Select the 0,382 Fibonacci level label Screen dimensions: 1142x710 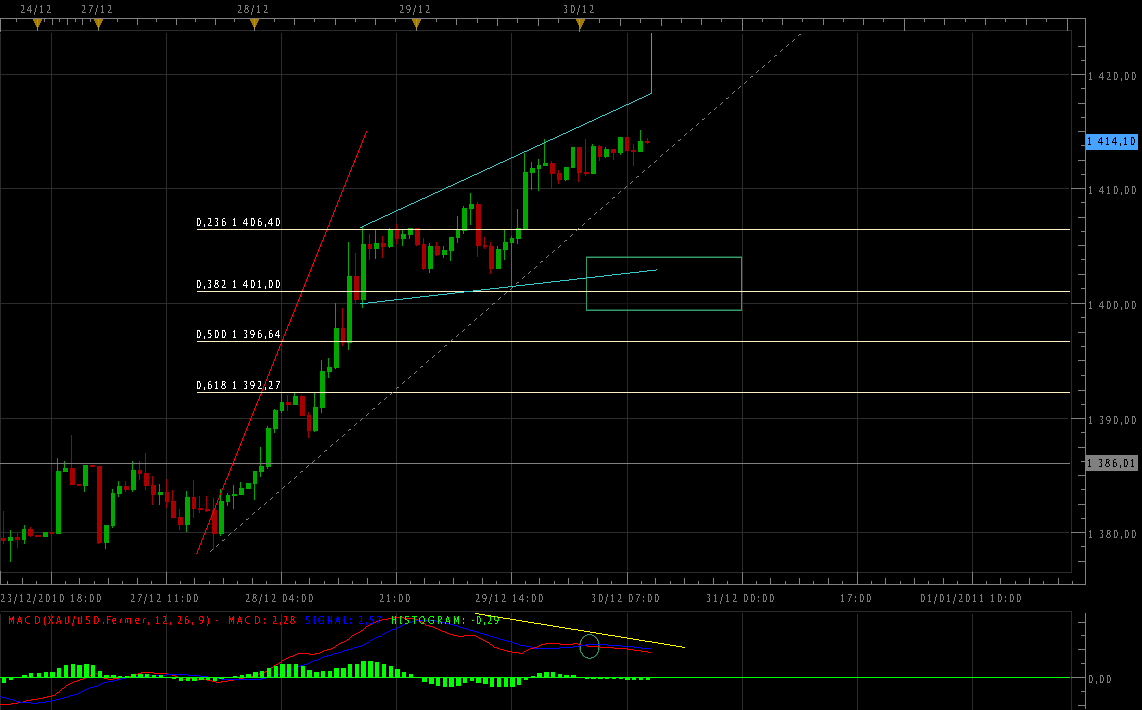238,285
